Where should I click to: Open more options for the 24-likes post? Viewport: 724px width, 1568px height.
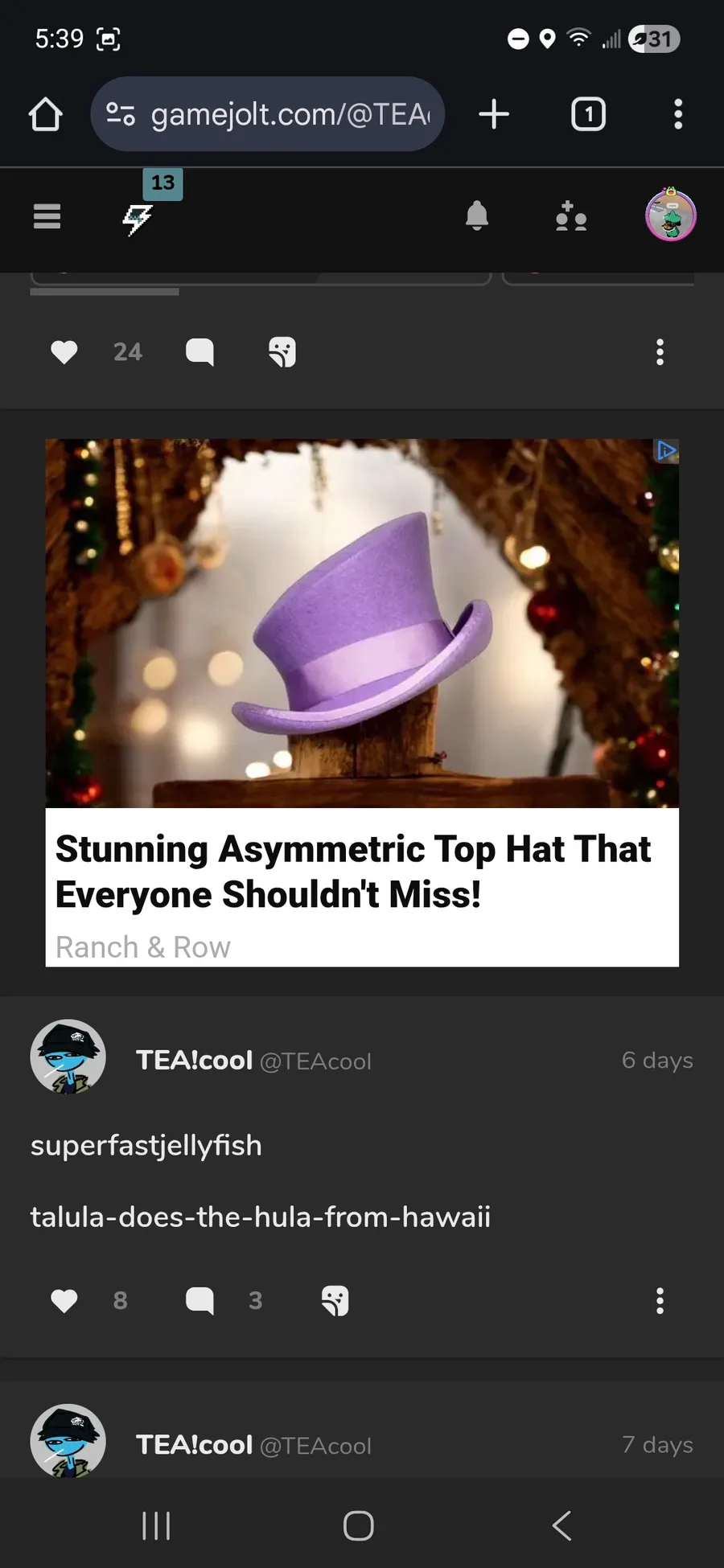(660, 352)
